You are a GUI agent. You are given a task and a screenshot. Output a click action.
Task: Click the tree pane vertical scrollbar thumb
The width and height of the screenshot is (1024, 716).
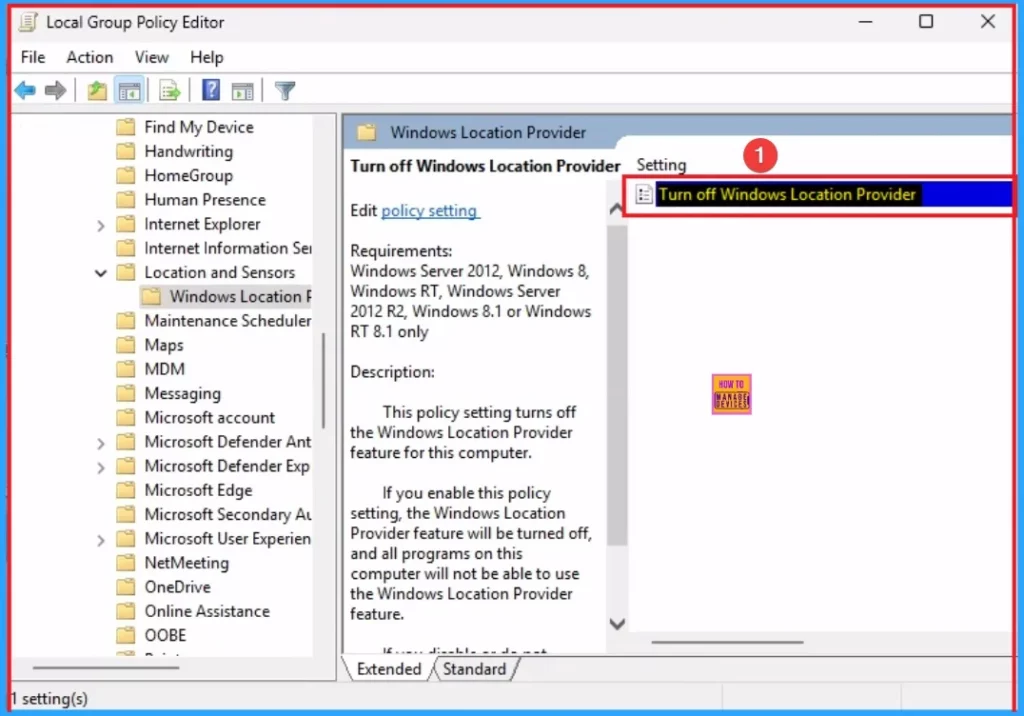(323, 380)
